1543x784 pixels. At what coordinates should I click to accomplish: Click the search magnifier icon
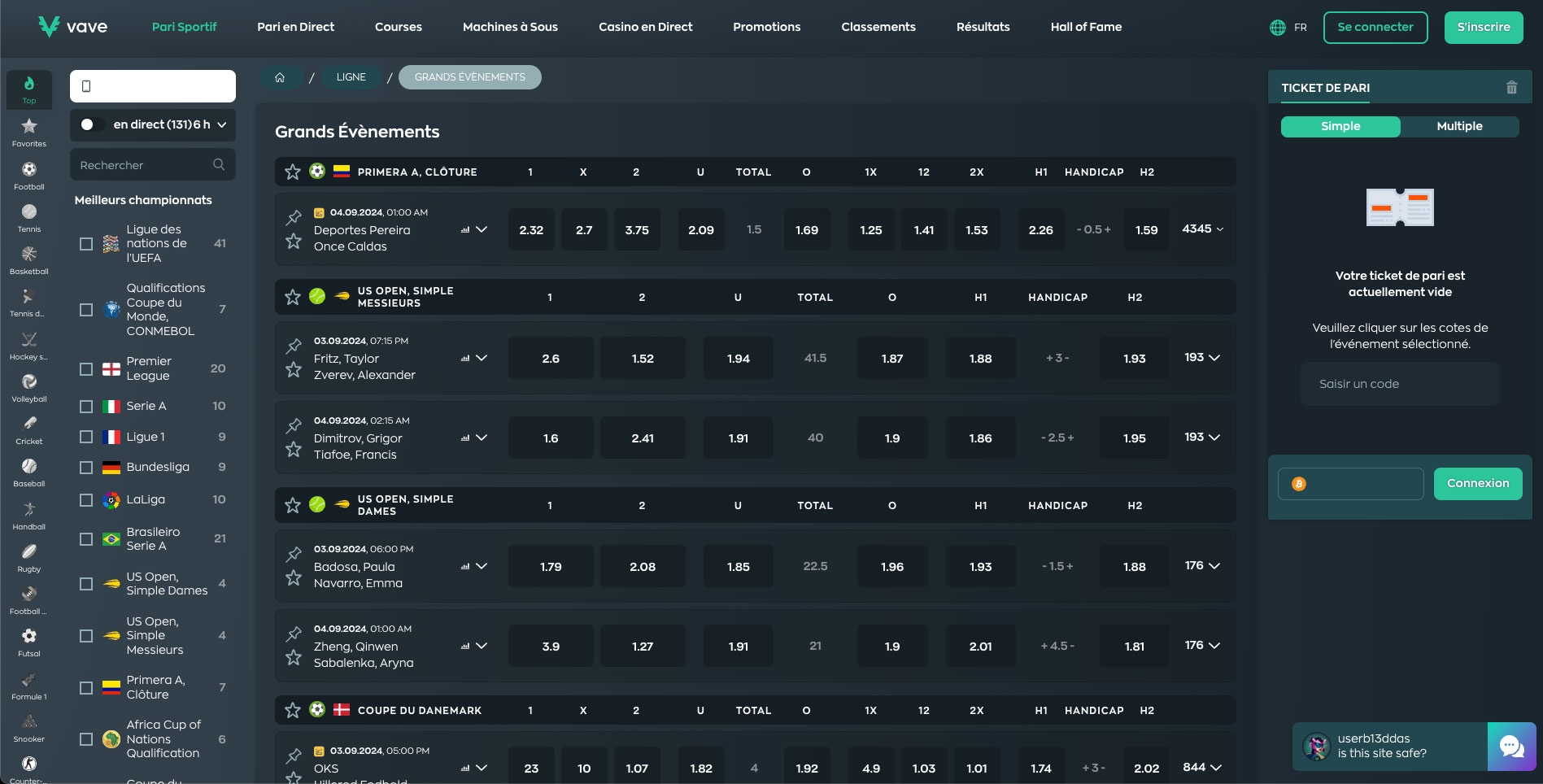(219, 164)
